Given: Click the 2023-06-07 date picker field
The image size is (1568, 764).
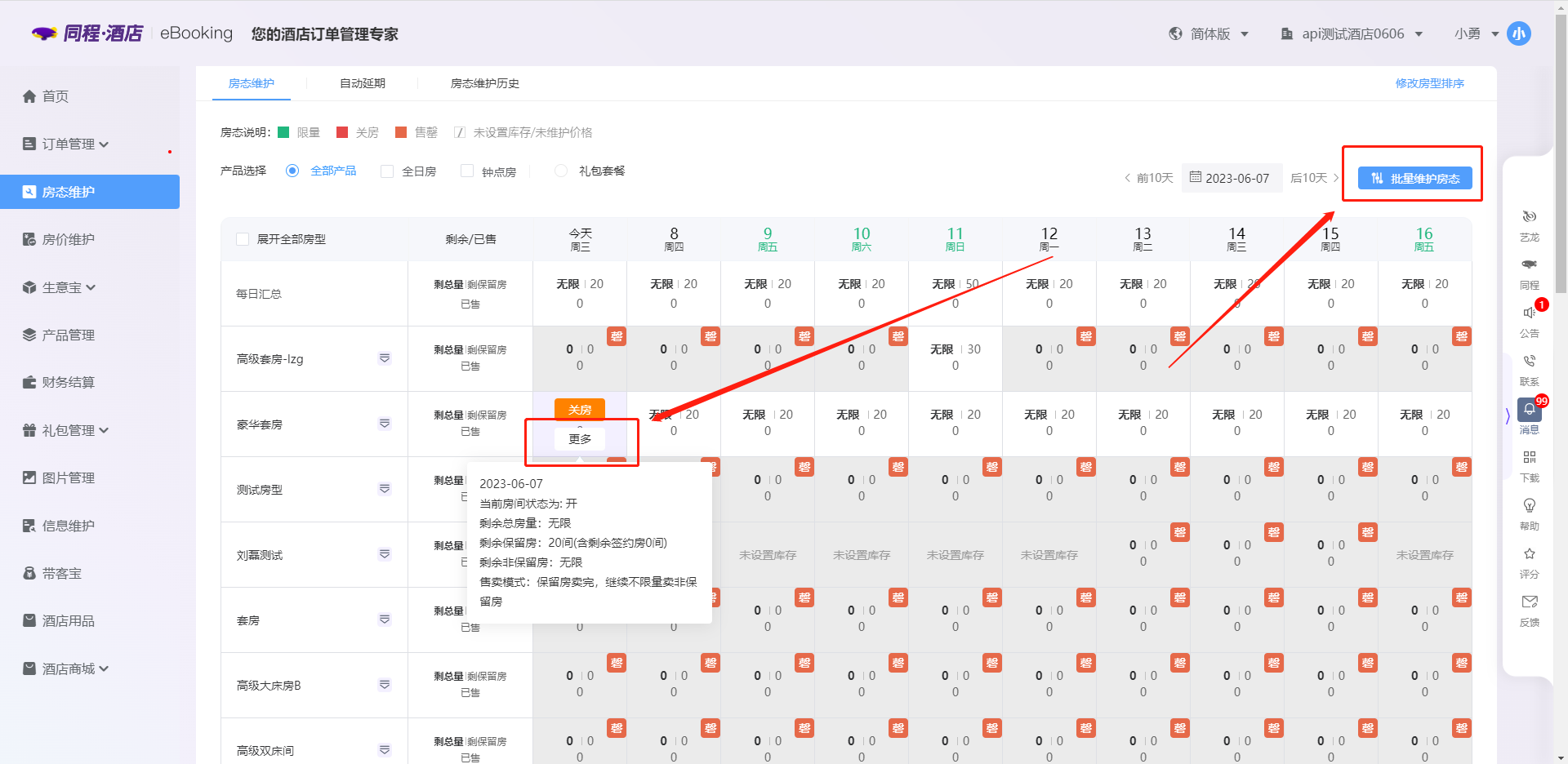Looking at the screenshot, I should [1230, 178].
